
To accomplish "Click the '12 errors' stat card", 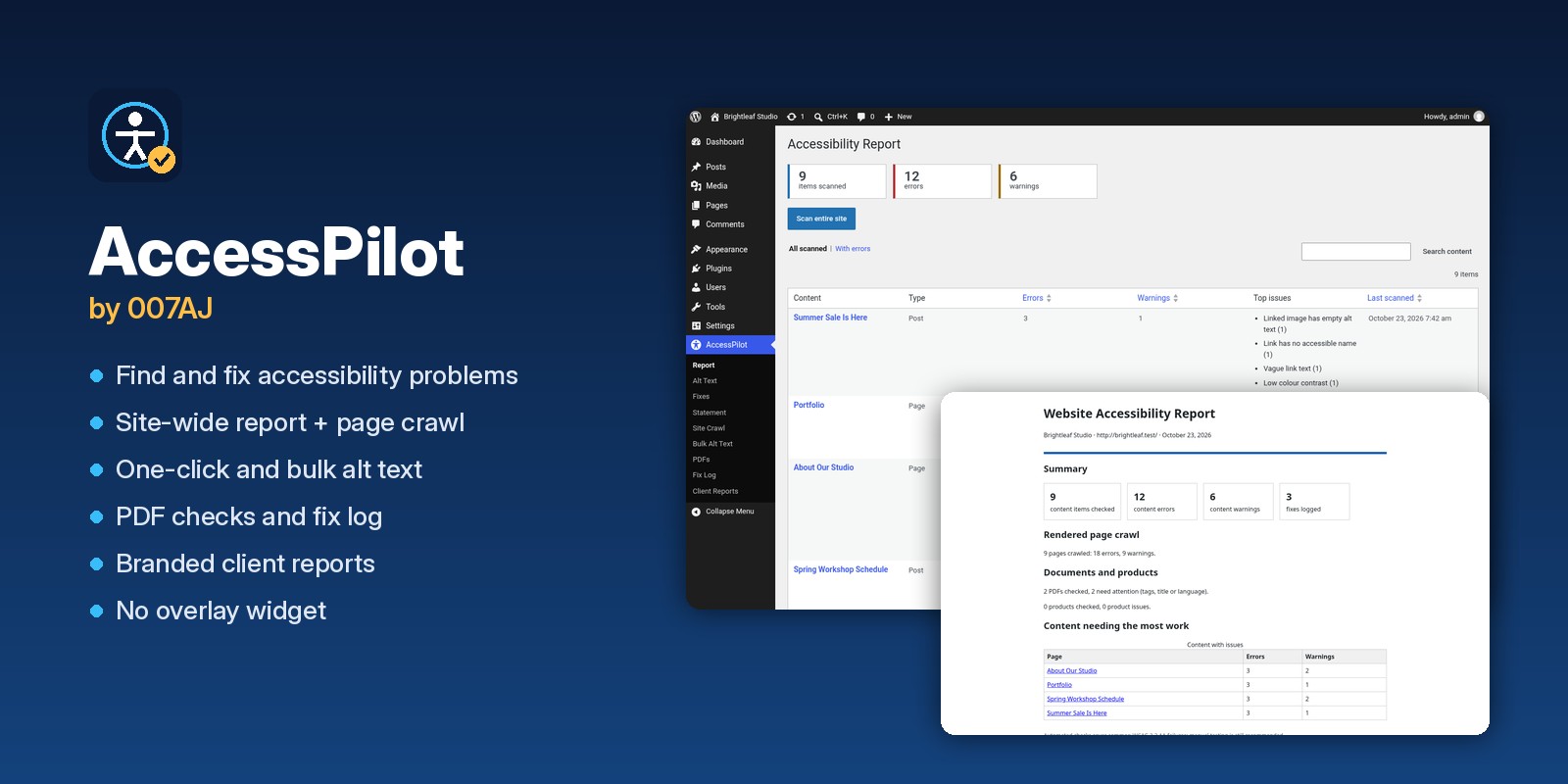I will pyautogui.click(x=943, y=181).
